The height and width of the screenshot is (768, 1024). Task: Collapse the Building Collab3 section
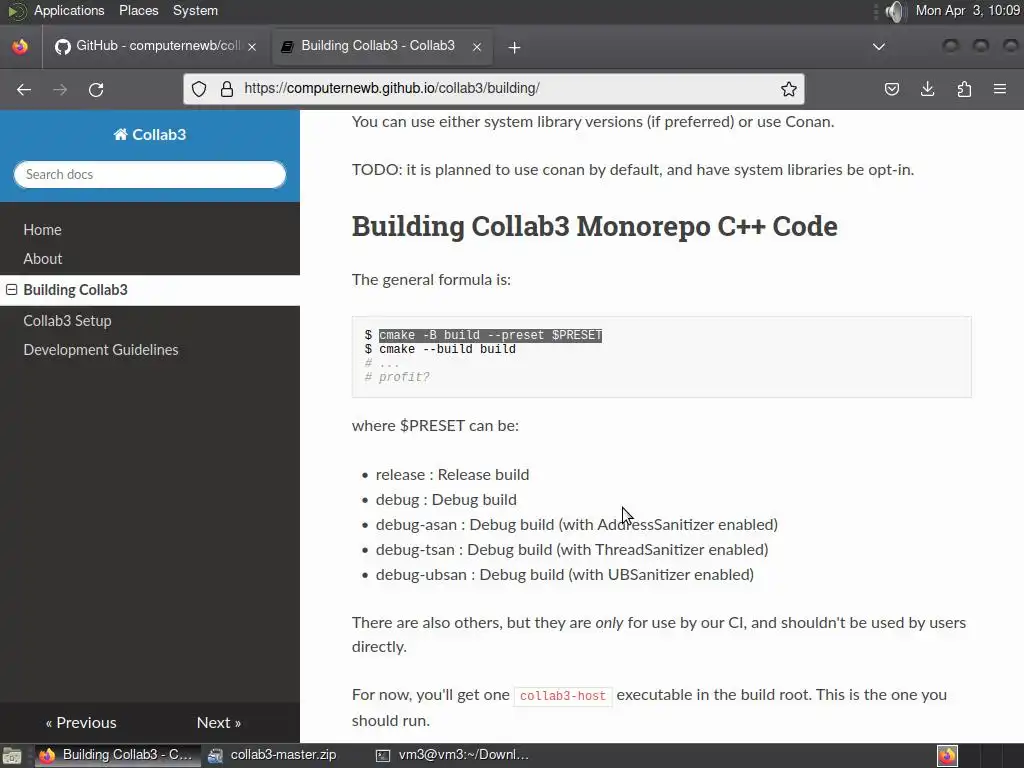12,289
